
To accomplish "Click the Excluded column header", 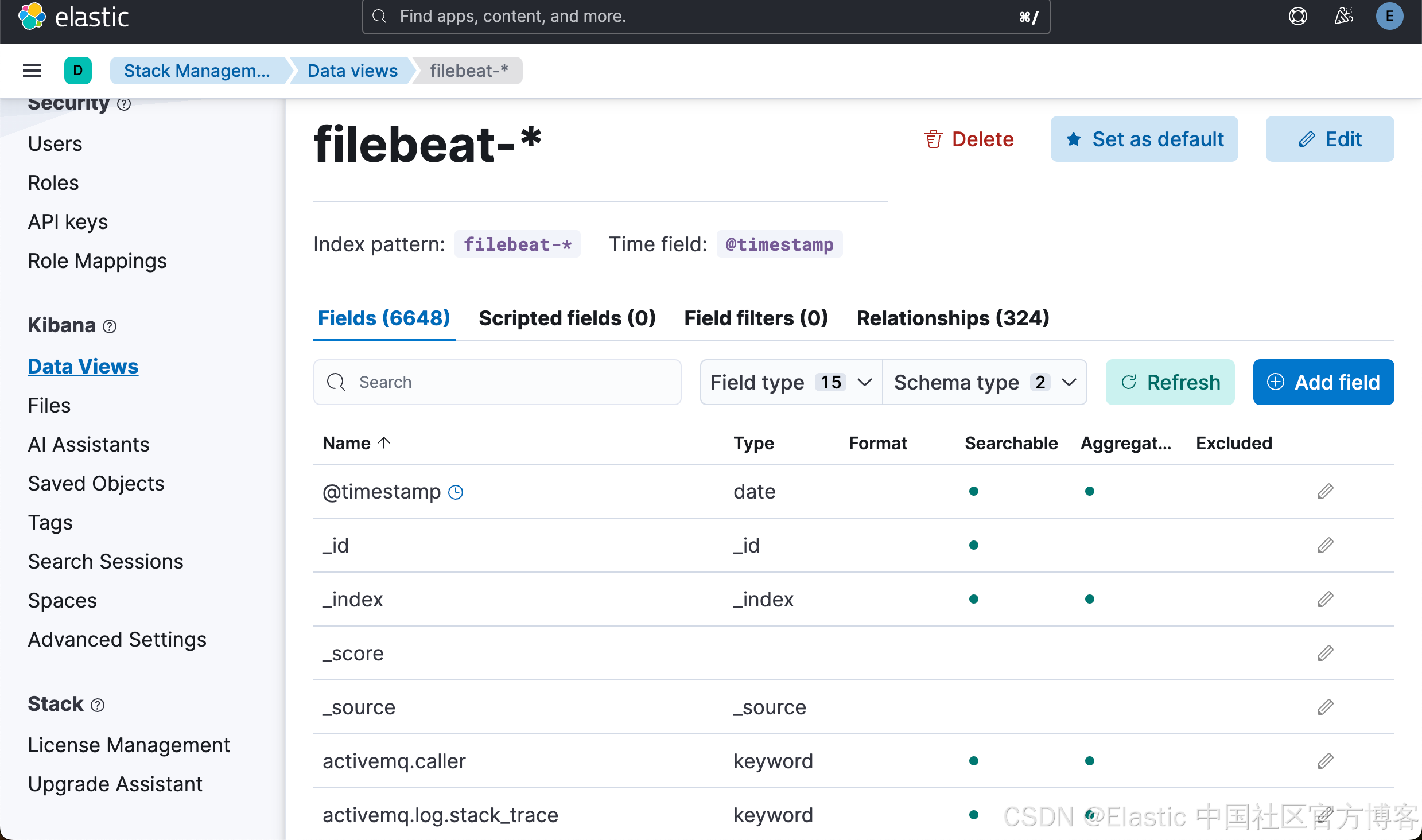I will click(x=1234, y=443).
